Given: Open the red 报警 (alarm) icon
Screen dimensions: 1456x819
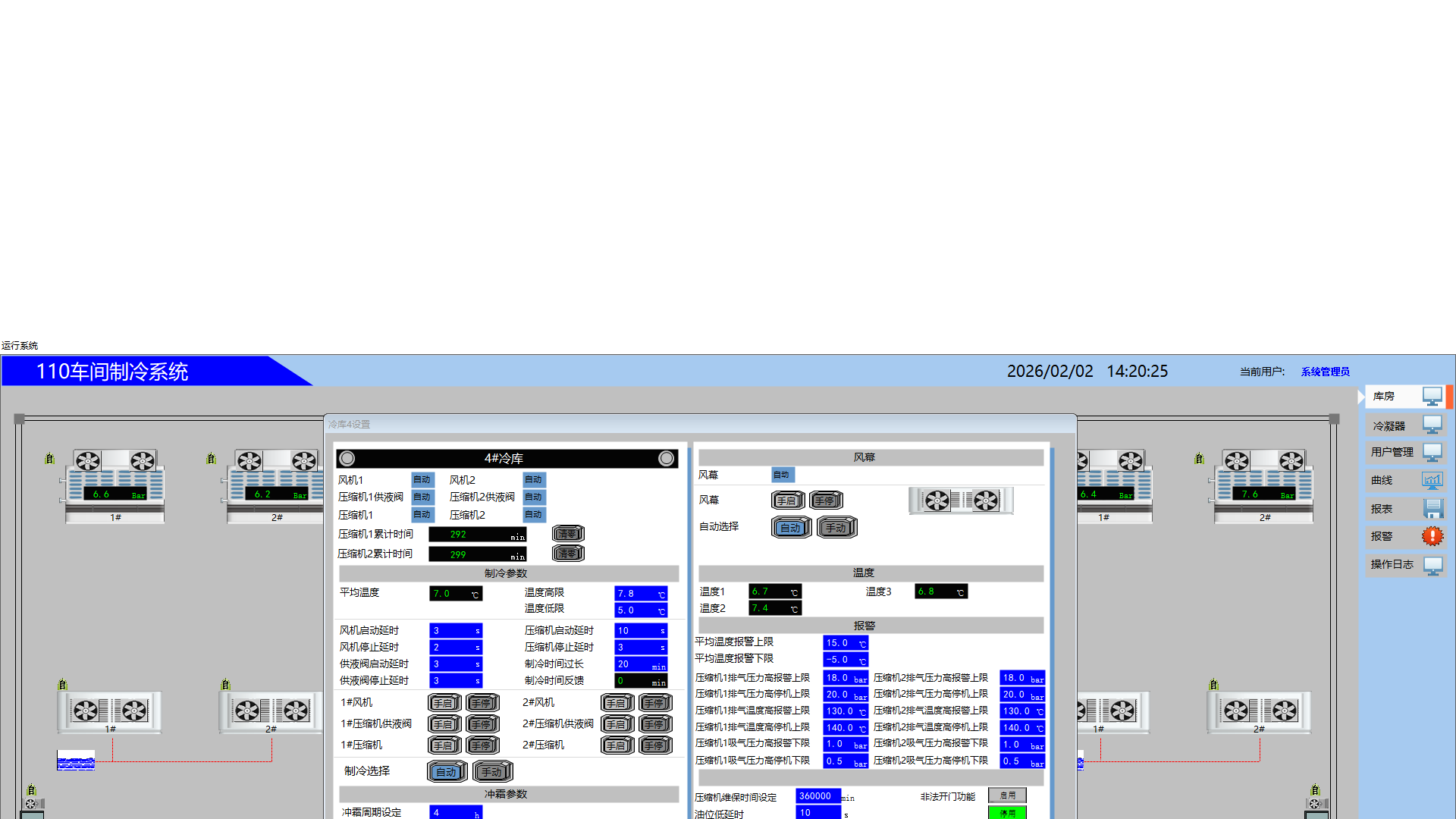Looking at the screenshot, I should point(1432,536).
